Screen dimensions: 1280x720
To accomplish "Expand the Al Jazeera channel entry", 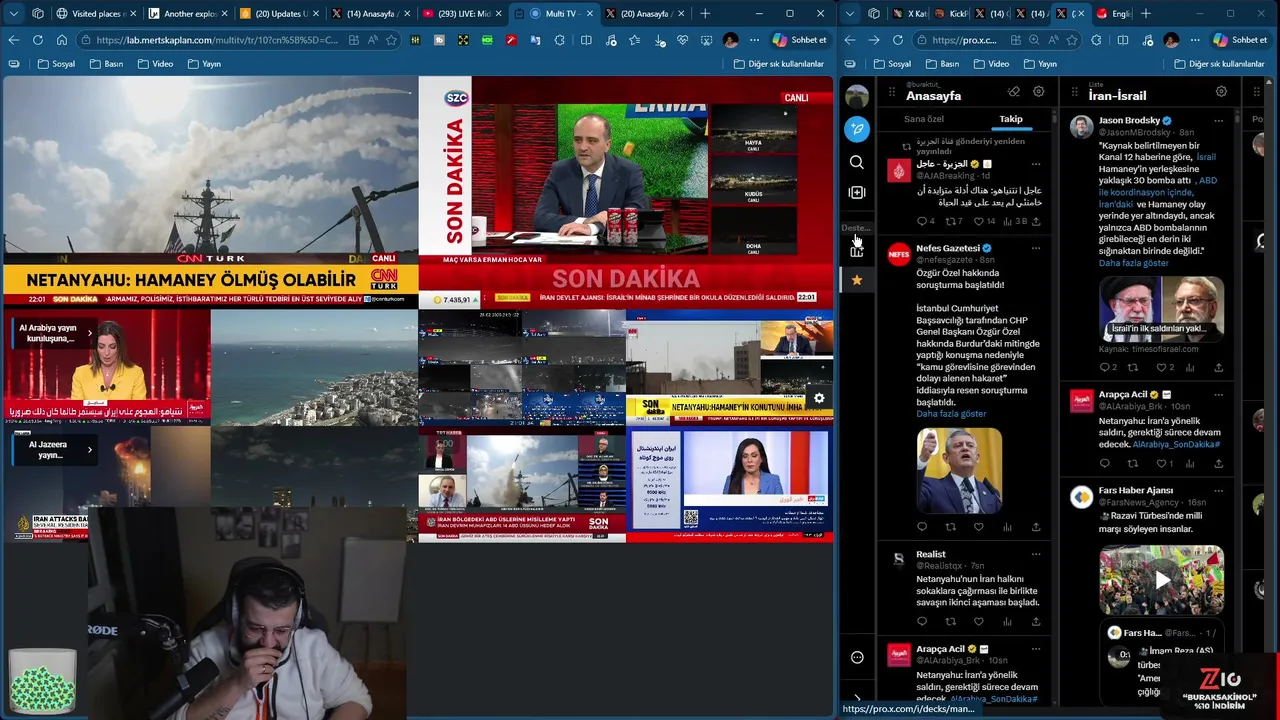I will [89, 449].
